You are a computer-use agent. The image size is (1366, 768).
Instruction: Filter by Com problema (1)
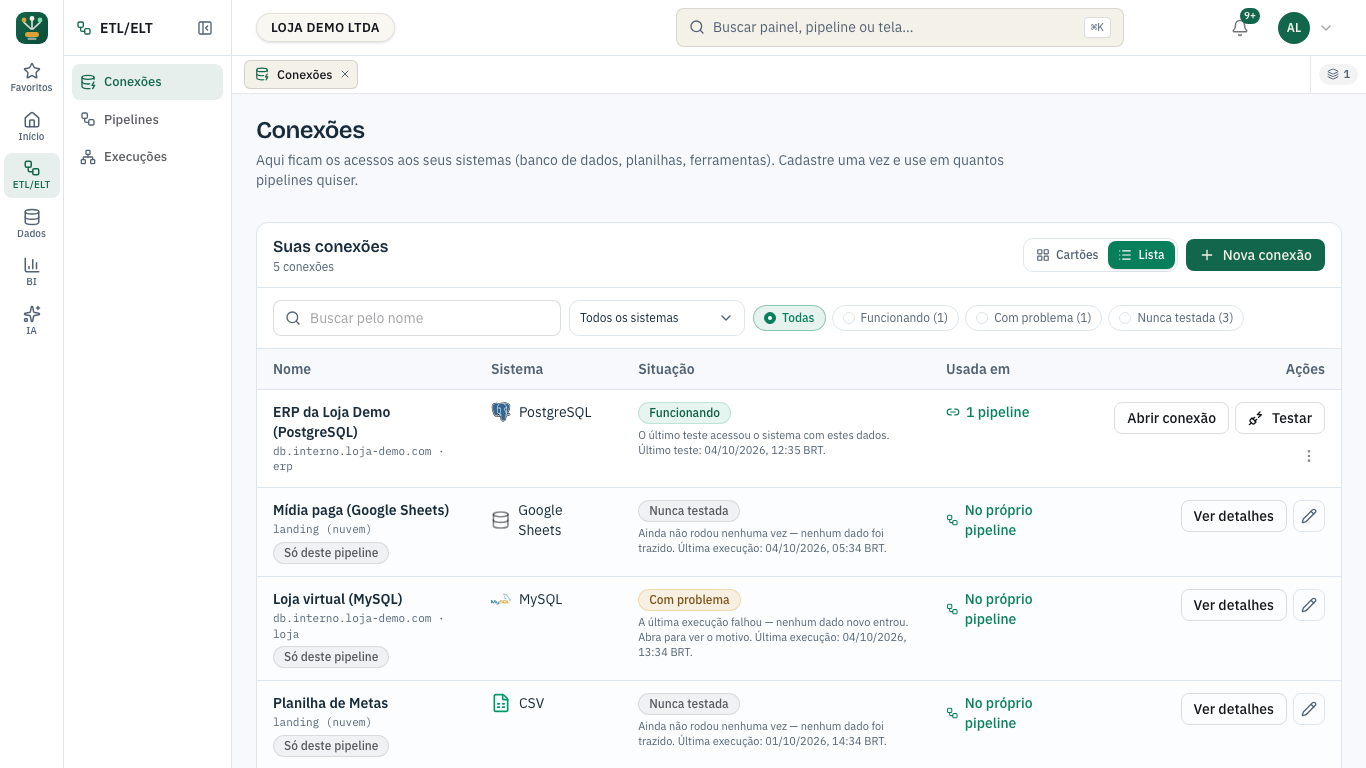point(1034,318)
